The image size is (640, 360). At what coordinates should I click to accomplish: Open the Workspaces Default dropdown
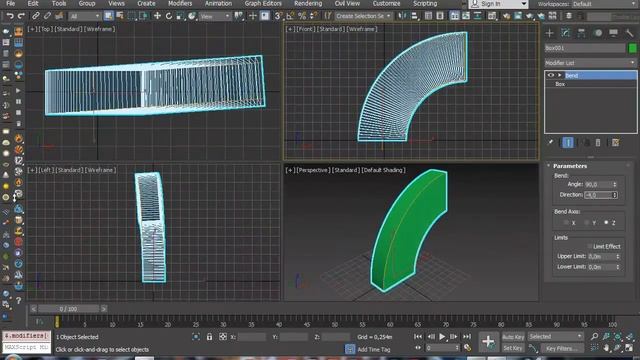coord(605,4)
